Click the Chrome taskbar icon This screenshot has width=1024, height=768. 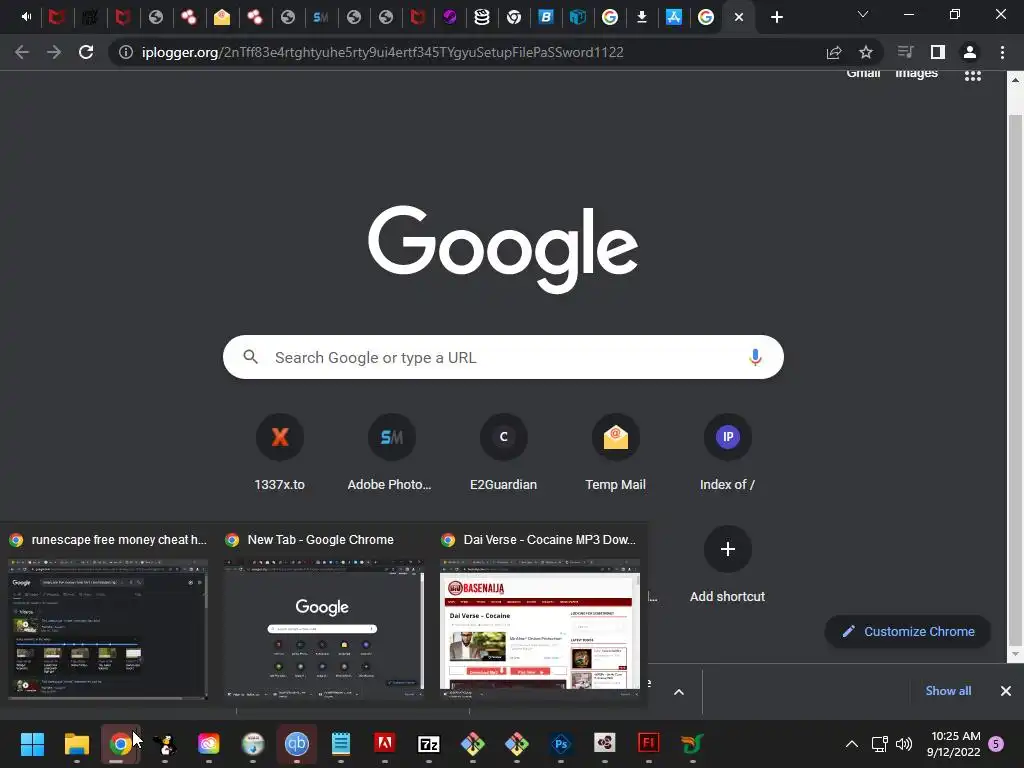tap(120, 744)
